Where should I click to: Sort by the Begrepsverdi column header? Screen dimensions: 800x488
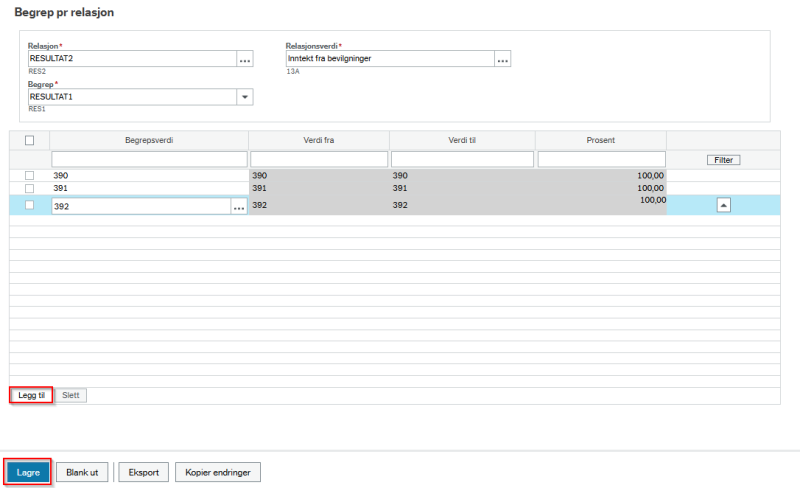pyautogui.click(x=149, y=140)
